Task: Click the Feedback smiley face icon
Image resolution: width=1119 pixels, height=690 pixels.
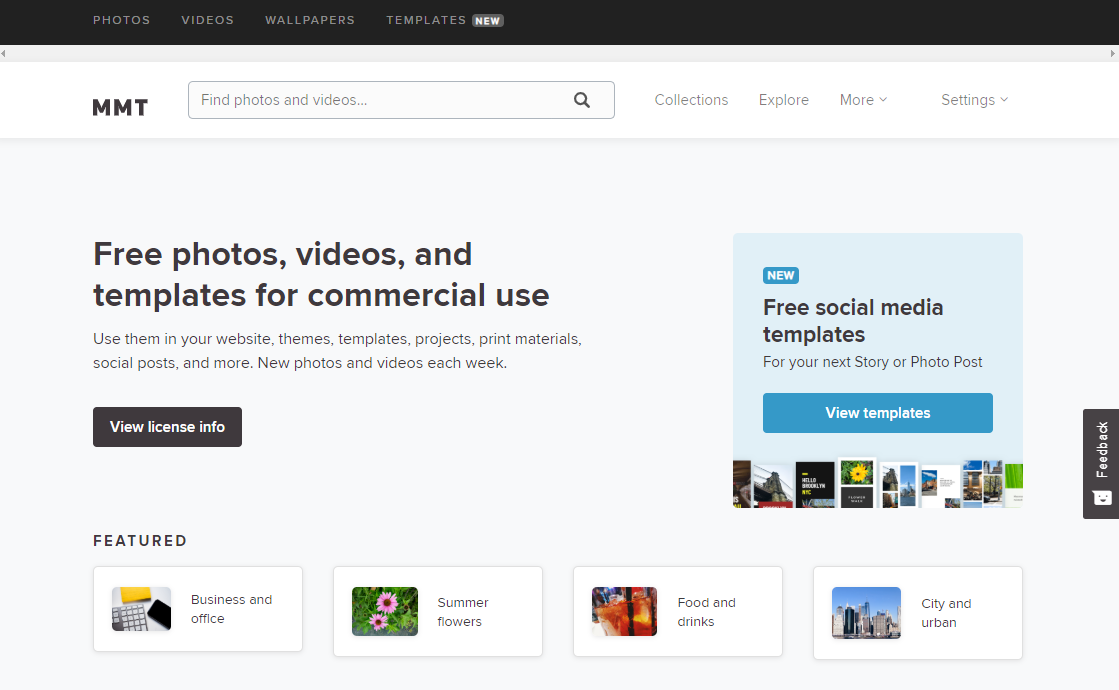Action: (1103, 497)
